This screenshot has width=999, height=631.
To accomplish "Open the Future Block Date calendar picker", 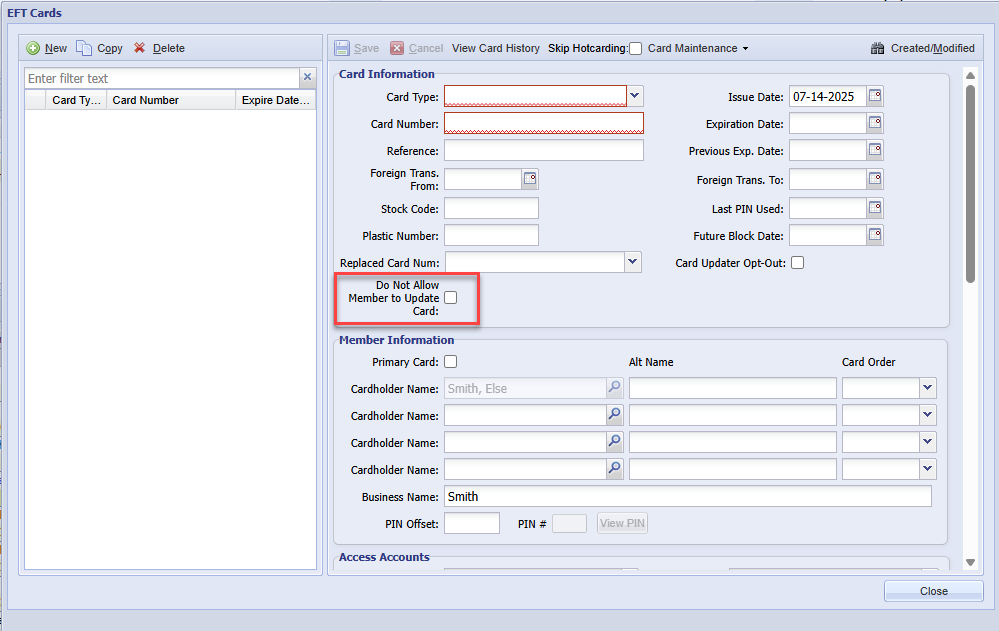I will (875, 236).
